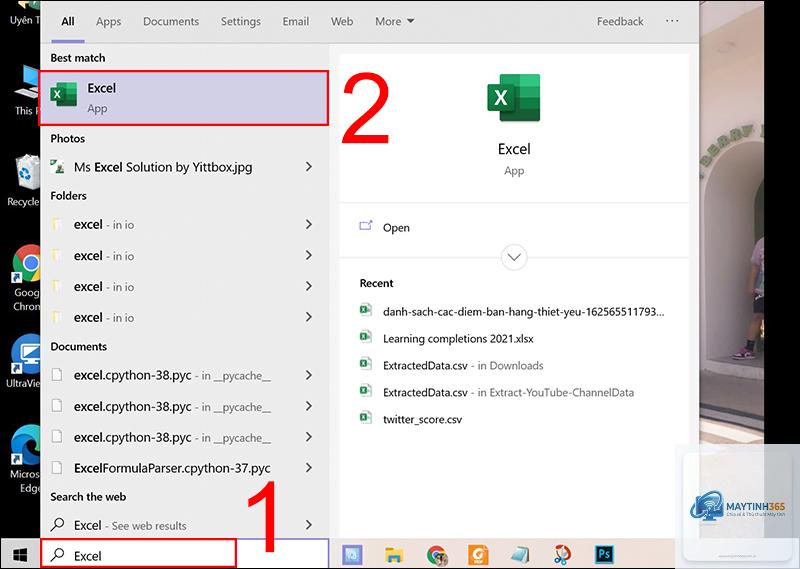Click the Feedback link
Viewport: 800px width, 569px height.
pyautogui.click(x=620, y=21)
